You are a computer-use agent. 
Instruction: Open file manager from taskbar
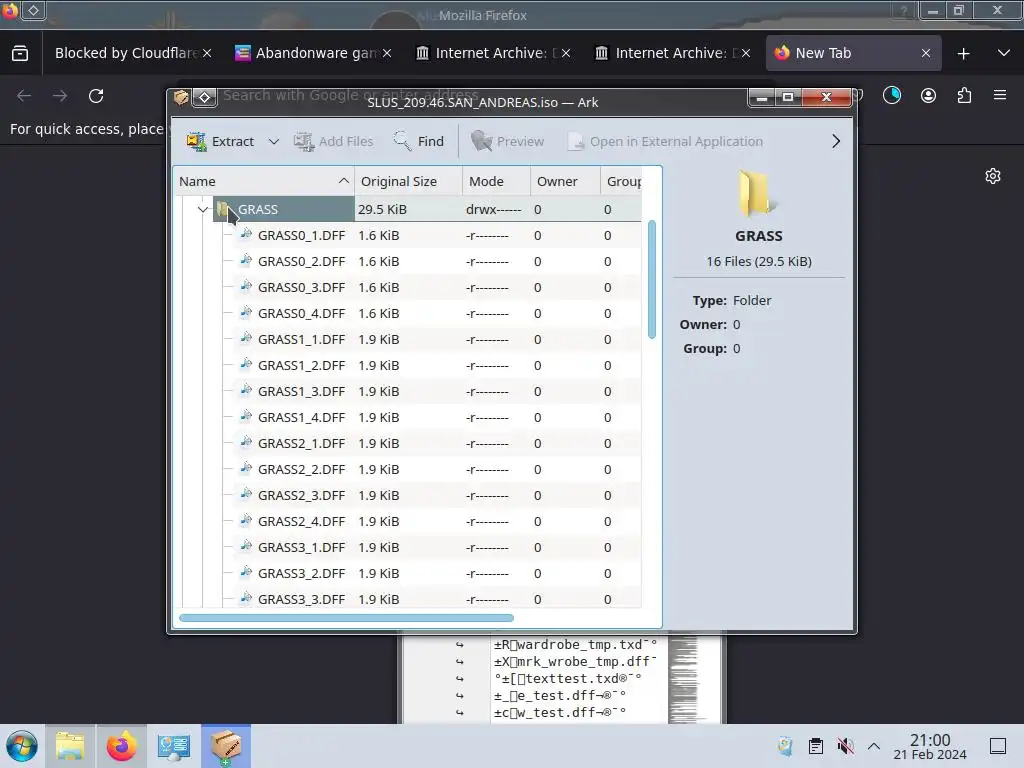(70, 746)
